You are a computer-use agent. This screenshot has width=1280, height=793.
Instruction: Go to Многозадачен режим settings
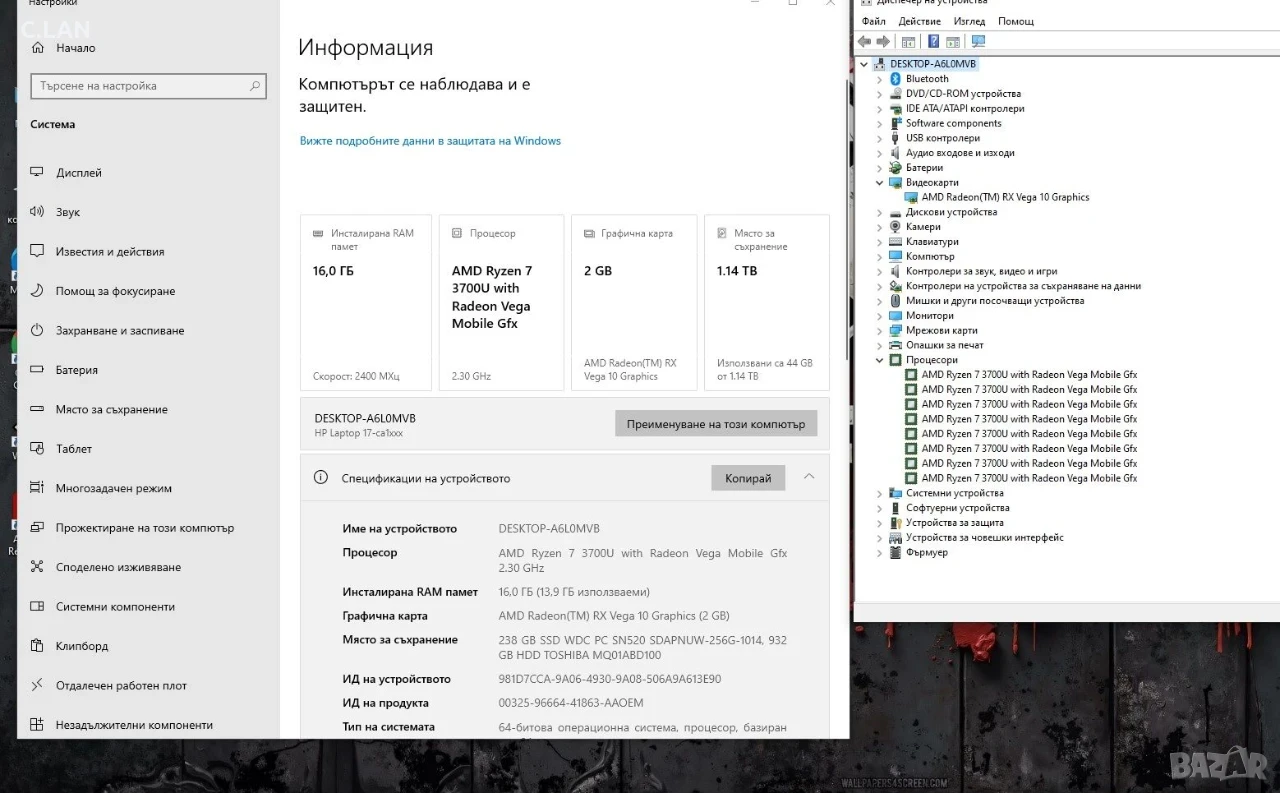(x=114, y=488)
